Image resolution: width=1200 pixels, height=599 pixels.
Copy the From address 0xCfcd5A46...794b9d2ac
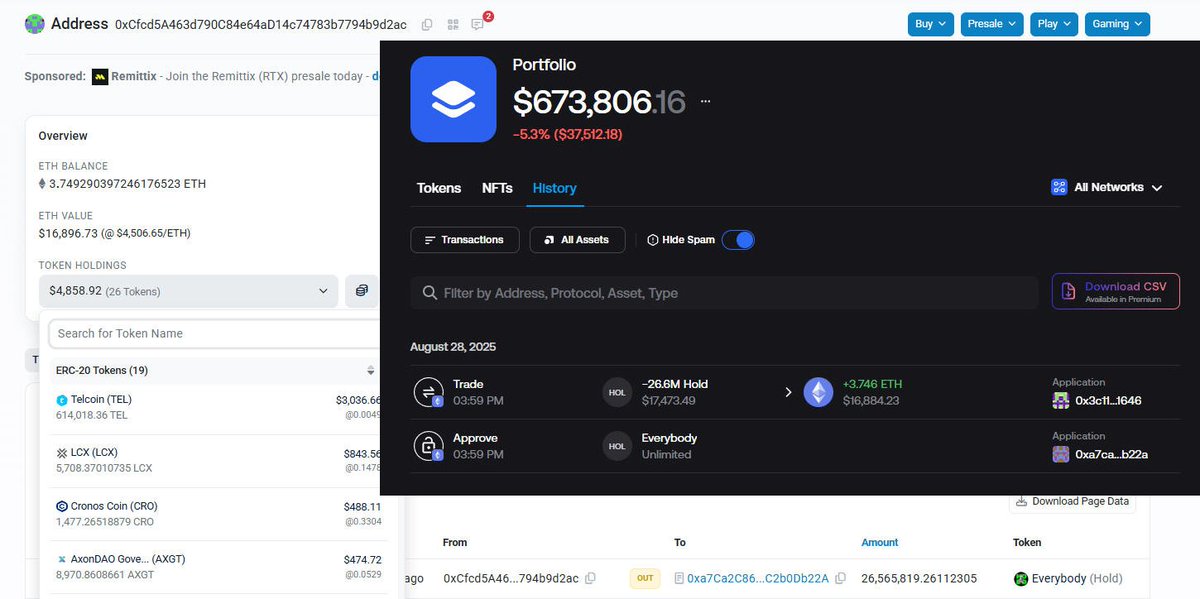click(x=590, y=578)
